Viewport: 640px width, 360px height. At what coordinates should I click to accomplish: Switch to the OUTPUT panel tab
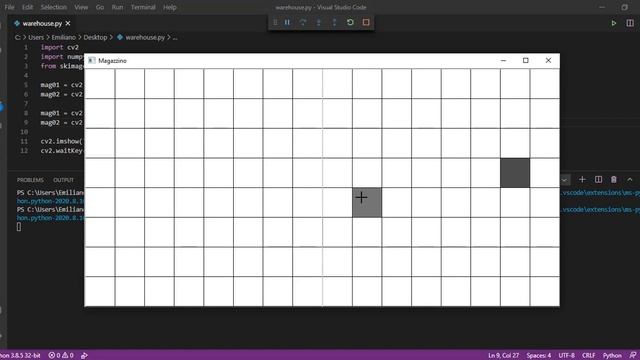click(63, 180)
